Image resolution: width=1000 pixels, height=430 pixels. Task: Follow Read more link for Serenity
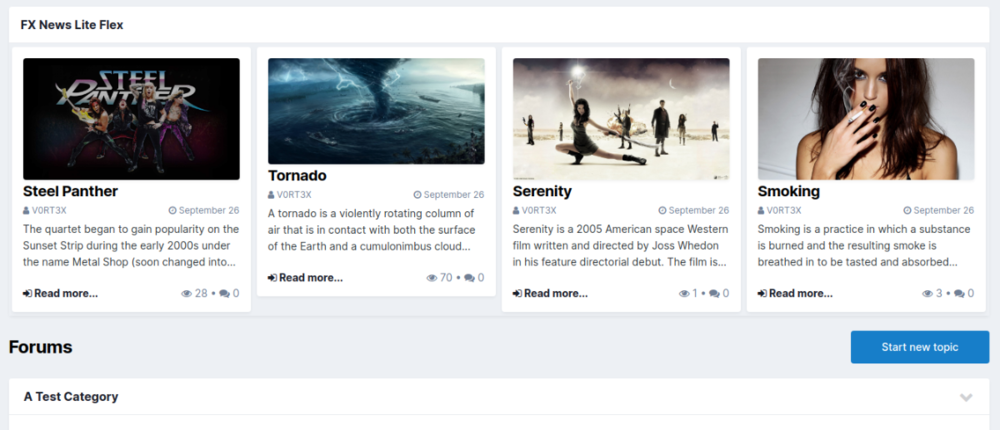pos(551,294)
